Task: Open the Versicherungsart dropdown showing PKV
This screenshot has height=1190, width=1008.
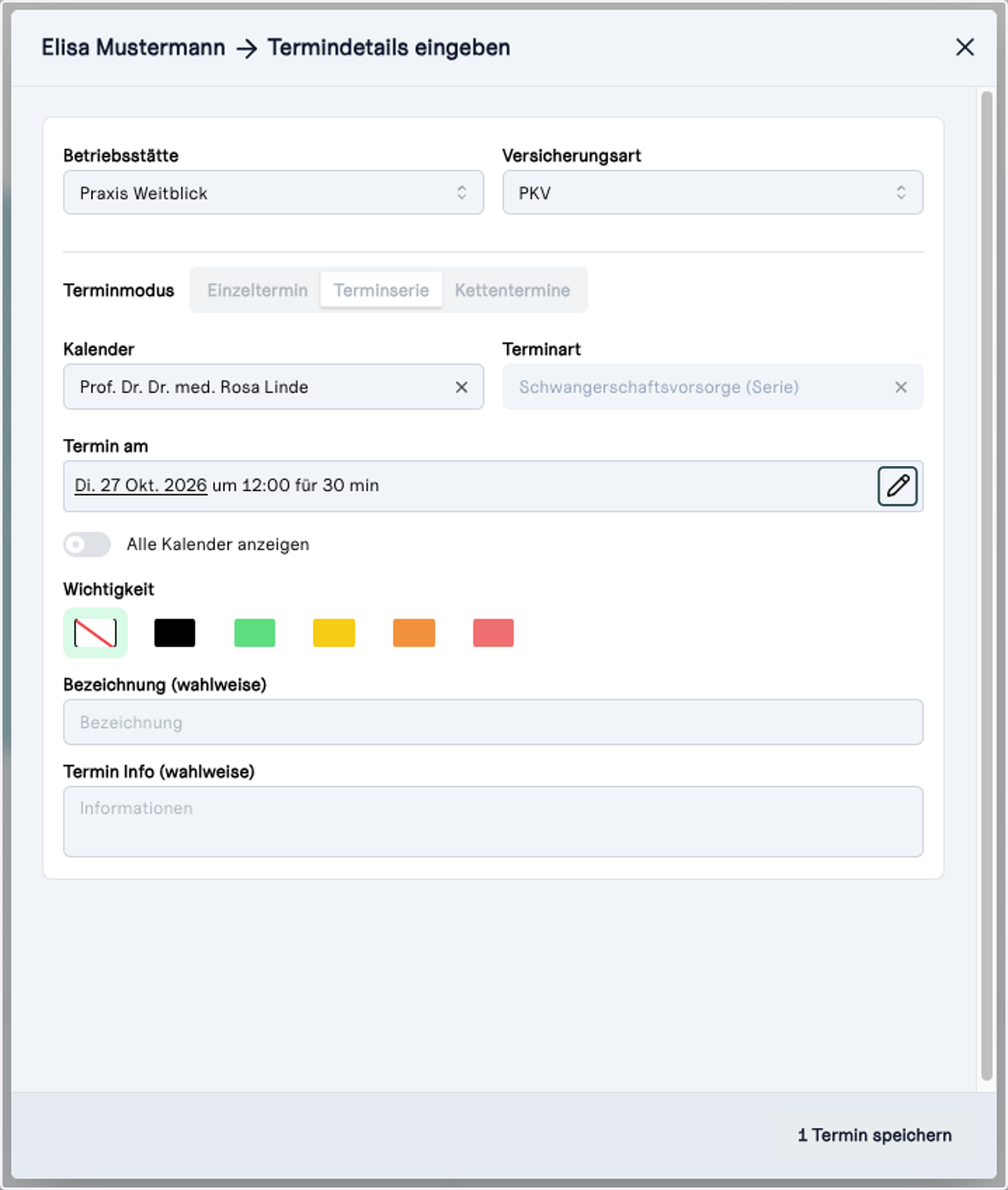Action: (x=712, y=192)
